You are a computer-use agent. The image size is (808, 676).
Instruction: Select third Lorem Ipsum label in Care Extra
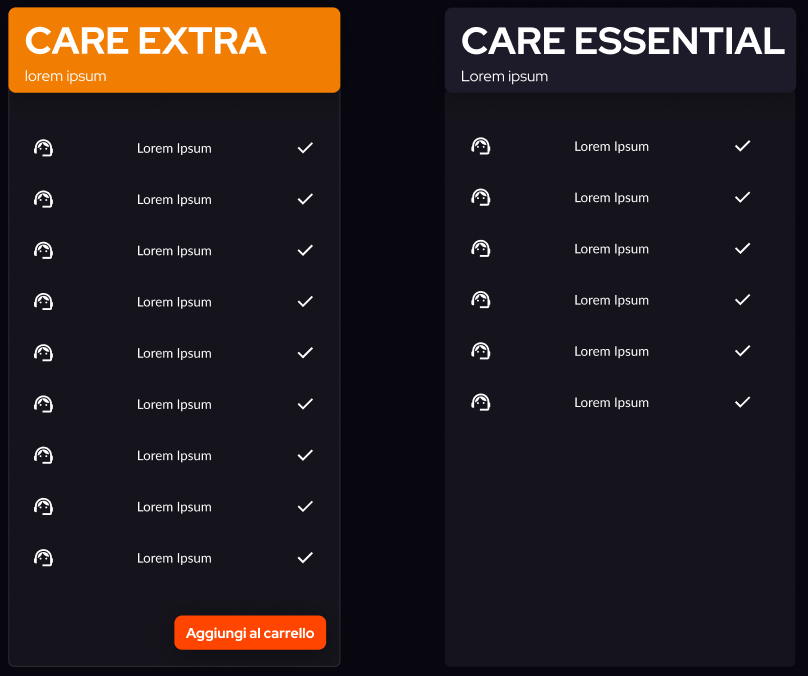[174, 251]
